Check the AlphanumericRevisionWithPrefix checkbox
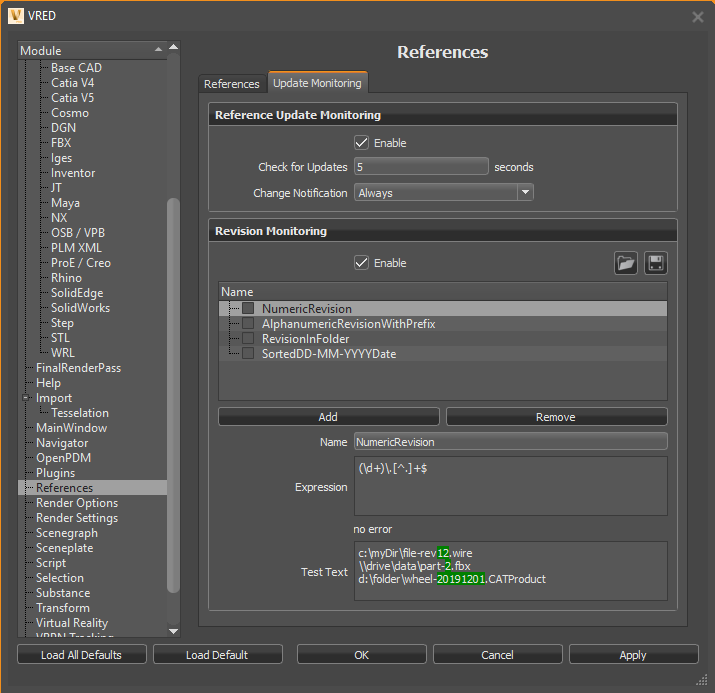Screen dimensions: 715x693 (x=248, y=323)
